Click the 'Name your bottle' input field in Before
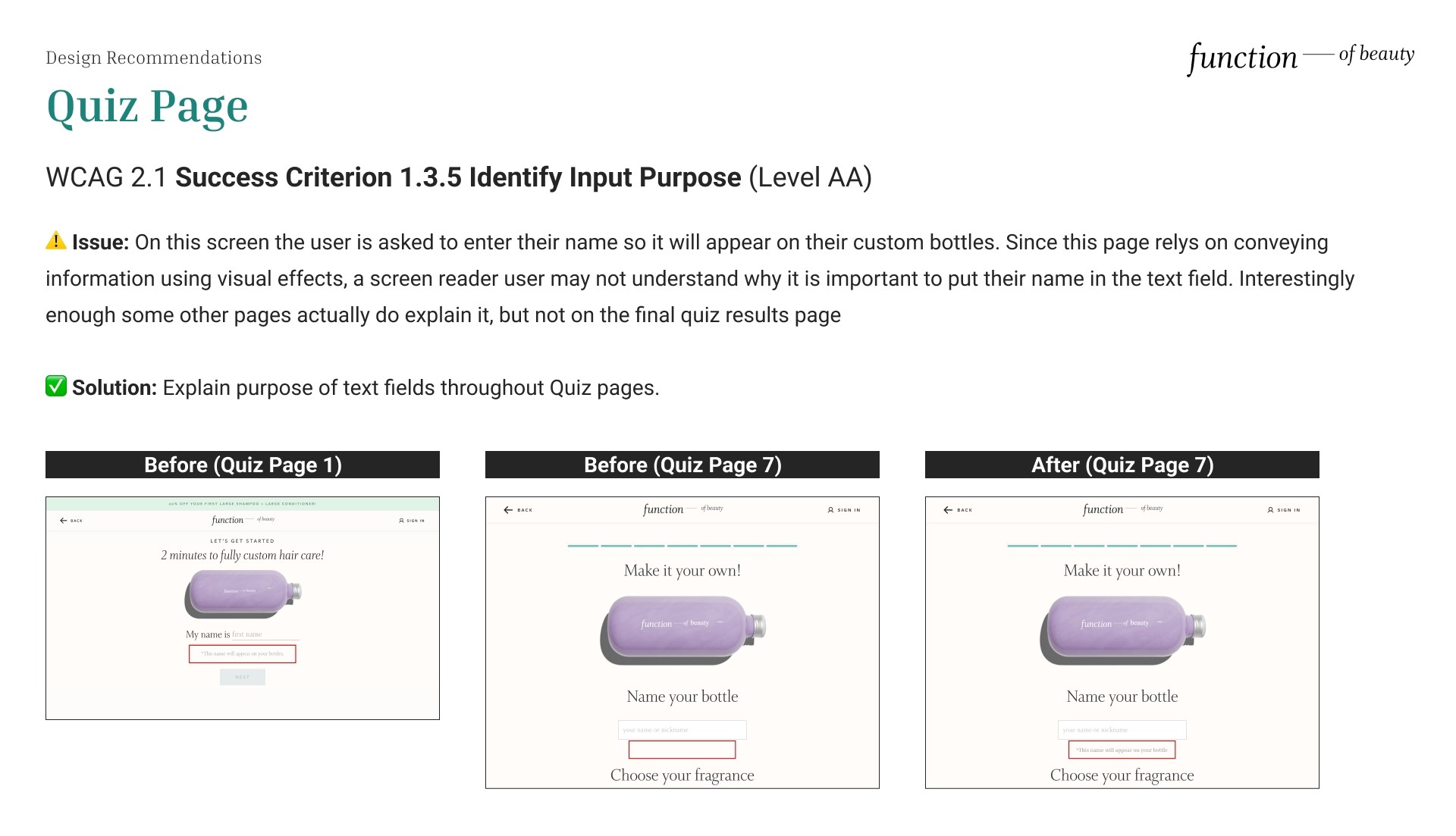Screen dimensions: 1456x836 point(681,728)
